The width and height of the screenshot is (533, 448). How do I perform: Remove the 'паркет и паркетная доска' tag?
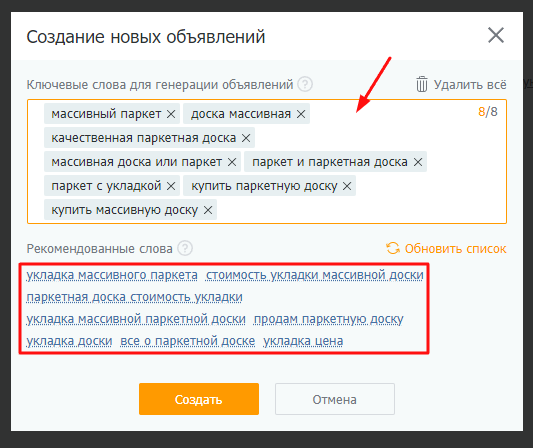click(x=418, y=162)
